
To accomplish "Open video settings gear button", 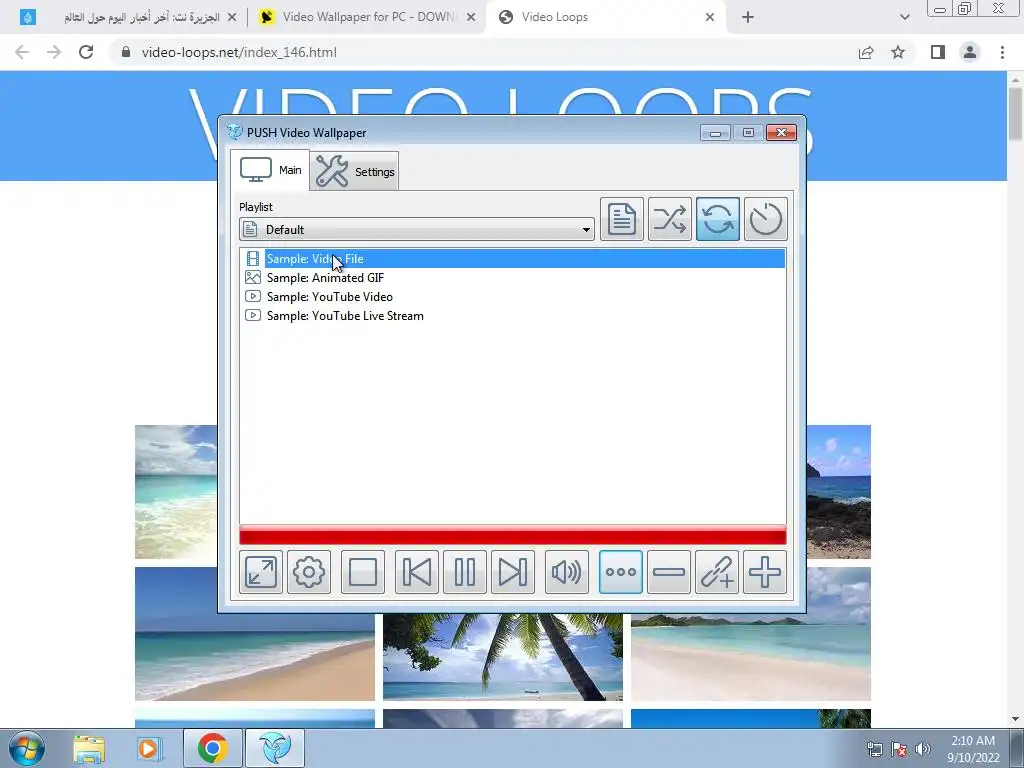I will pos(309,572).
